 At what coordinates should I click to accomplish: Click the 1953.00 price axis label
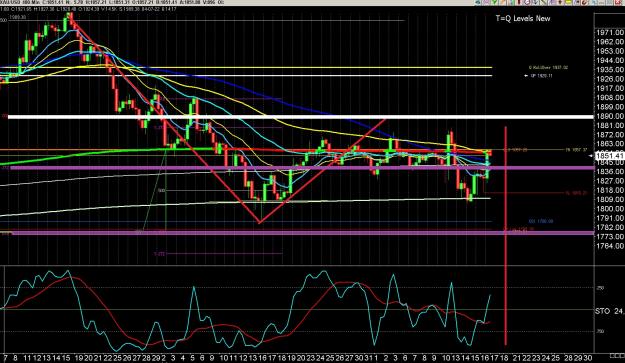click(x=610, y=51)
